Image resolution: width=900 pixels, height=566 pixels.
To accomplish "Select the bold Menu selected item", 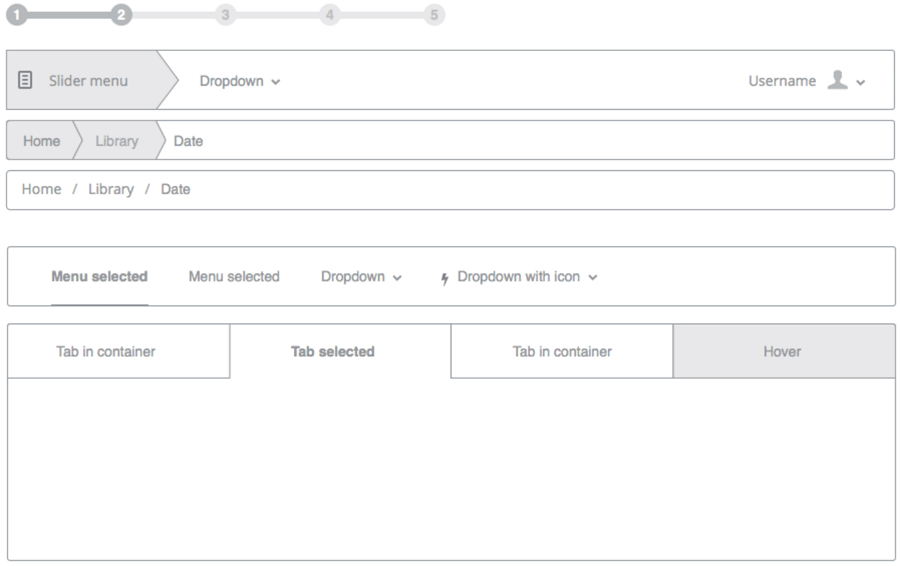I will [99, 277].
